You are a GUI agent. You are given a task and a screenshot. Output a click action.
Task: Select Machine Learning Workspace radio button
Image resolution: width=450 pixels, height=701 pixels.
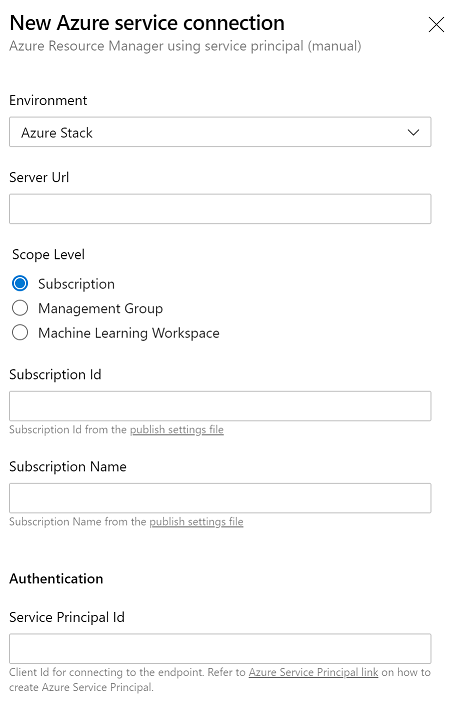click(20, 333)
